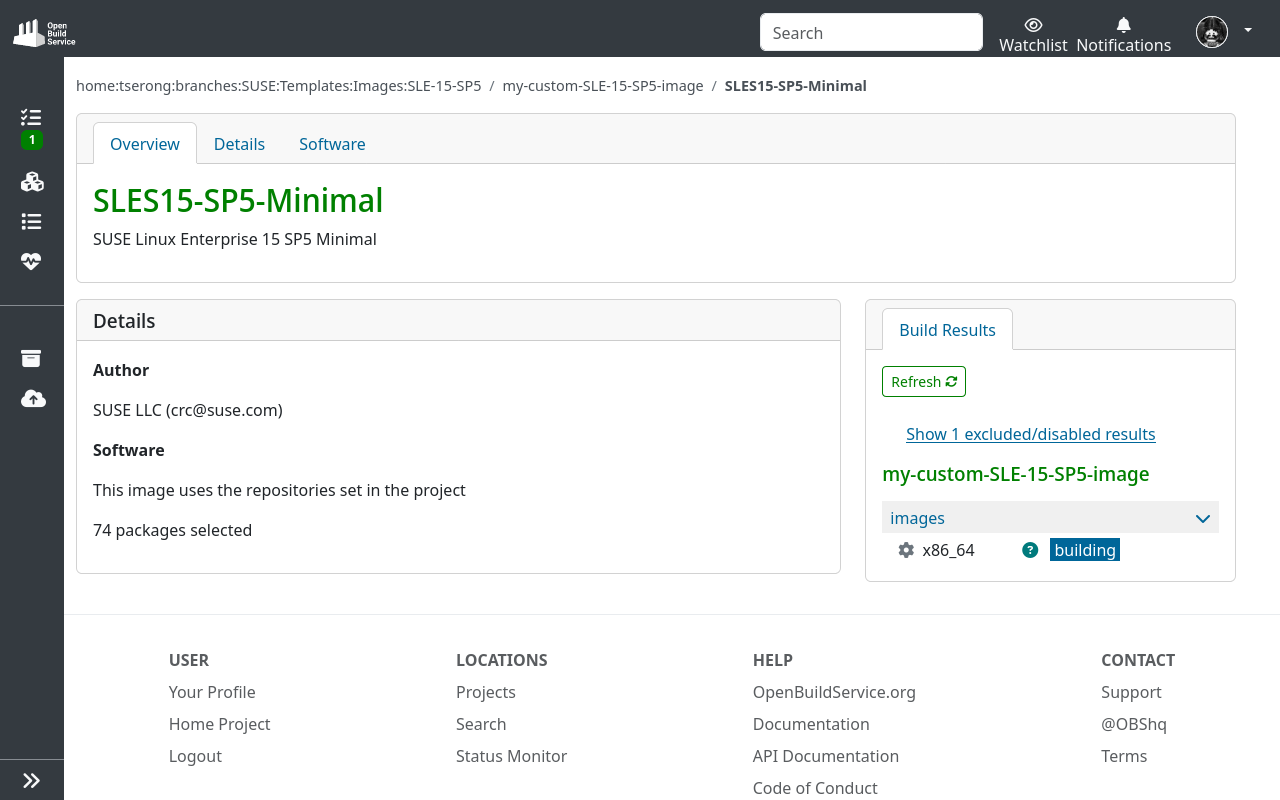Collapse the images repository chevron
This screenshot has width=1280, height=800.
tap(1202, 518)
